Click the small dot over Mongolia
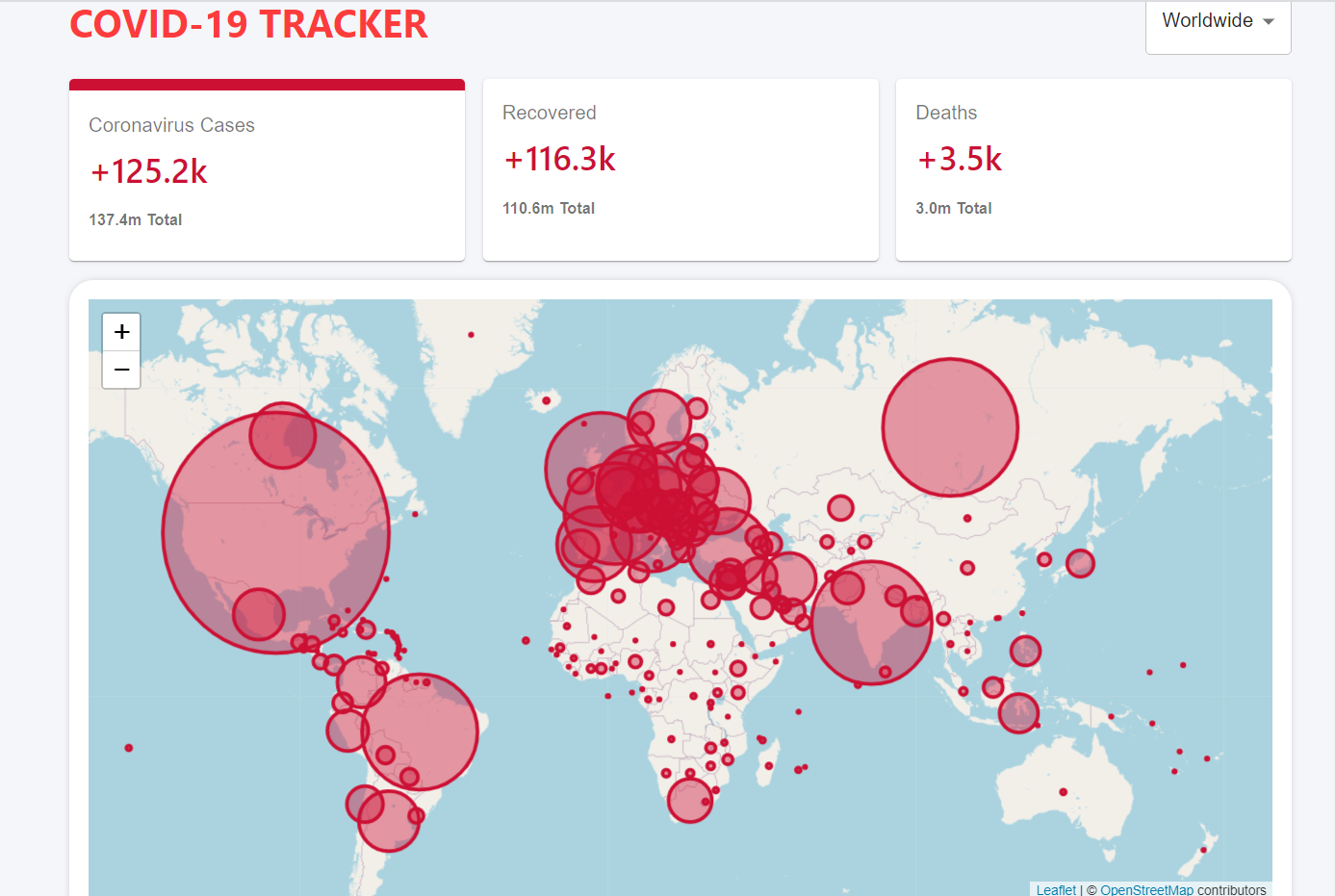The image size is (1335, 896). (967, 518)
